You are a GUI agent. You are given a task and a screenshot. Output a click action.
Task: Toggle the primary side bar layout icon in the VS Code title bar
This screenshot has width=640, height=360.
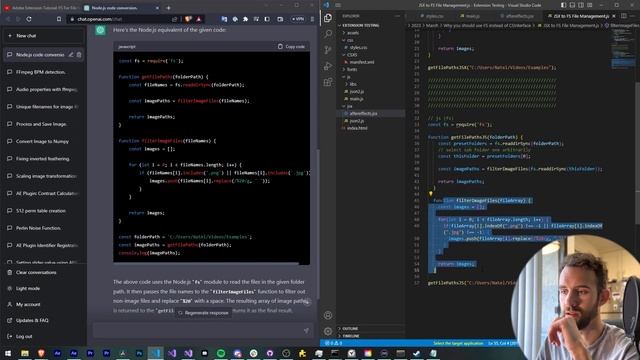[563, 5]
